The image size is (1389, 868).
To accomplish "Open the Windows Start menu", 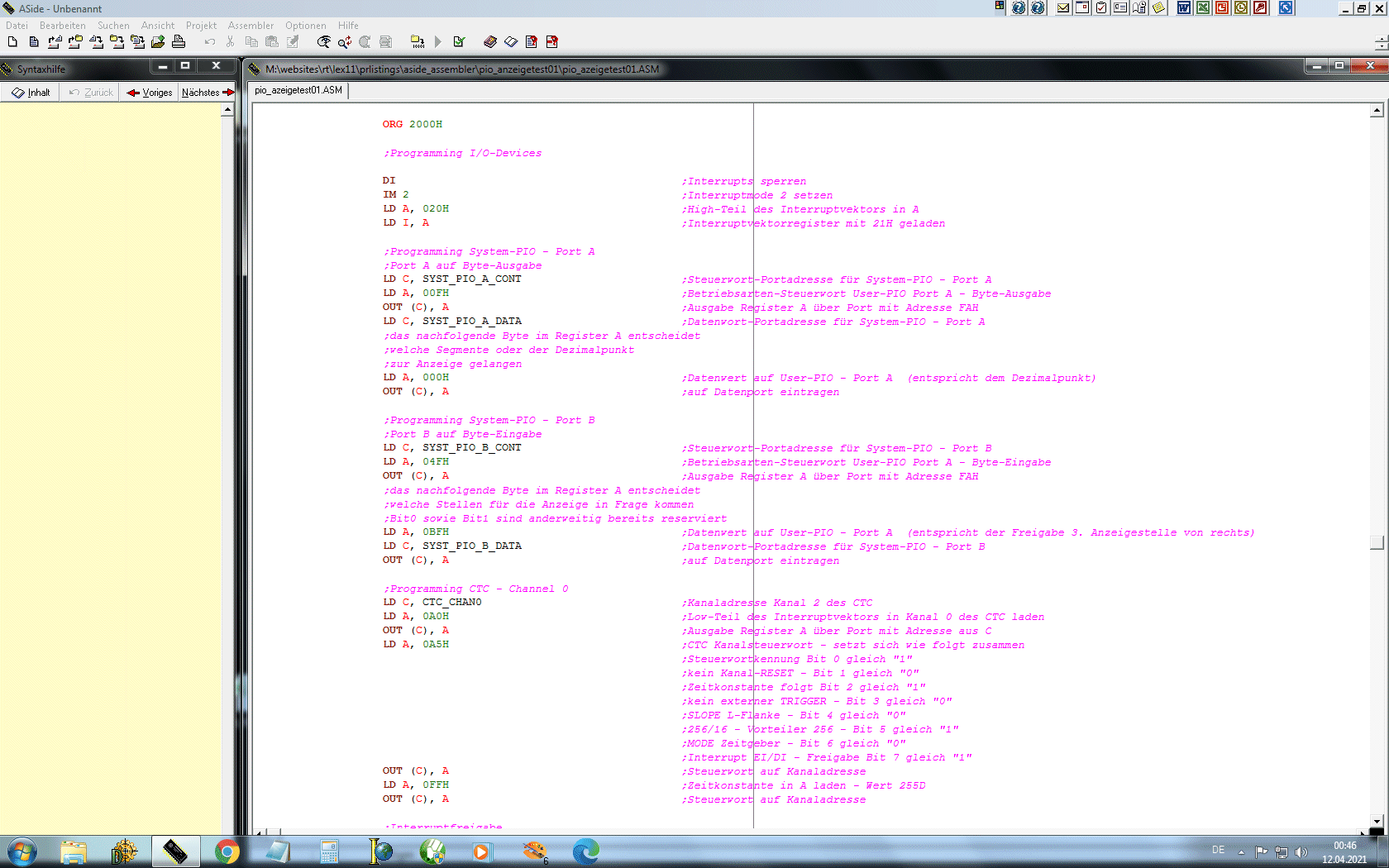I will (x=21, y=851).
